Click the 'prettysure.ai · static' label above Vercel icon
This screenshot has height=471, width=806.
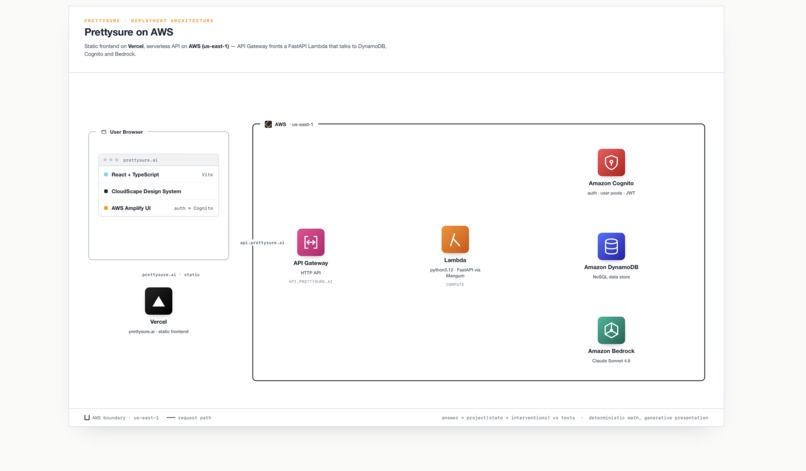click(171, 275)
